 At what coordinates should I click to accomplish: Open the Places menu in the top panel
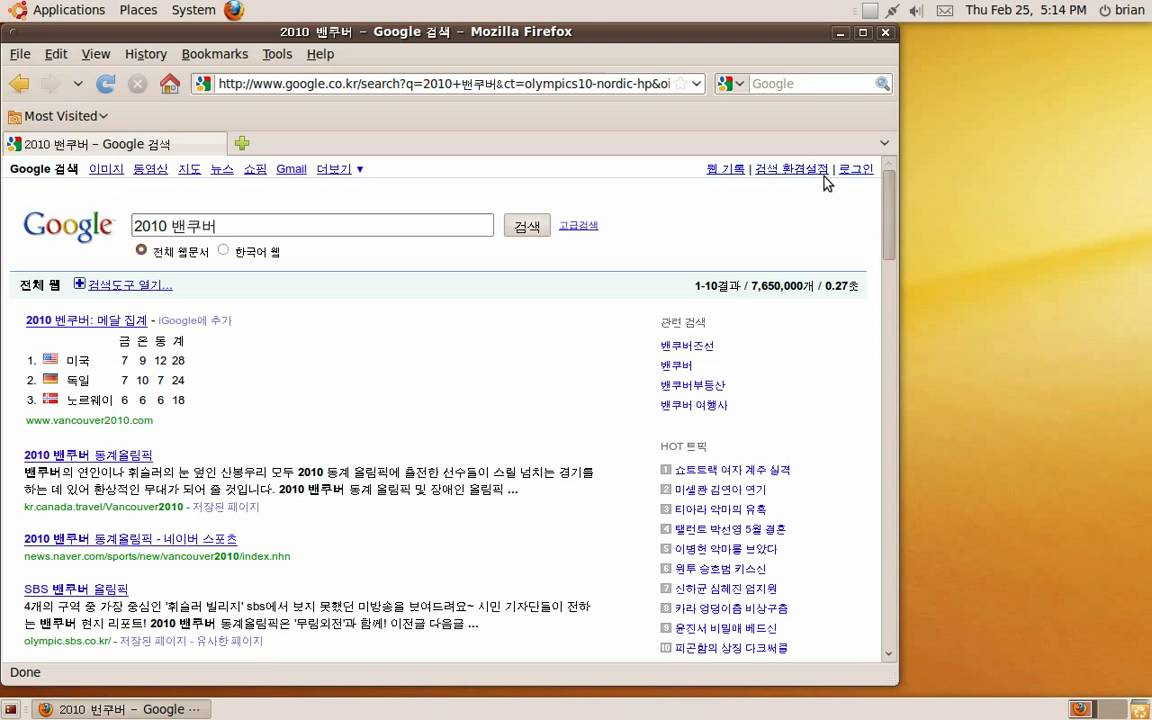coord(138,10)
